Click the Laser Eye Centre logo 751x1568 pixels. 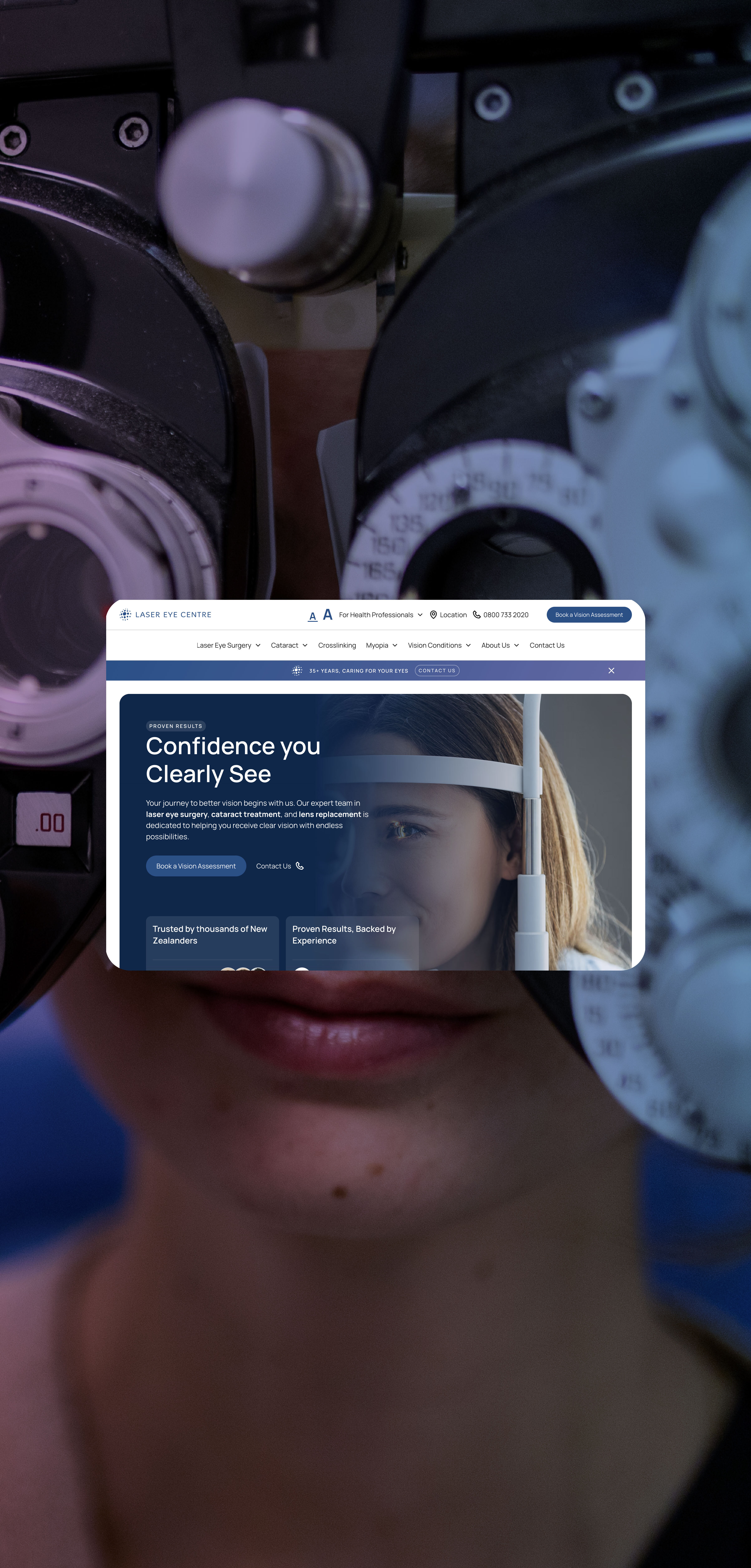tap(166, 615)
